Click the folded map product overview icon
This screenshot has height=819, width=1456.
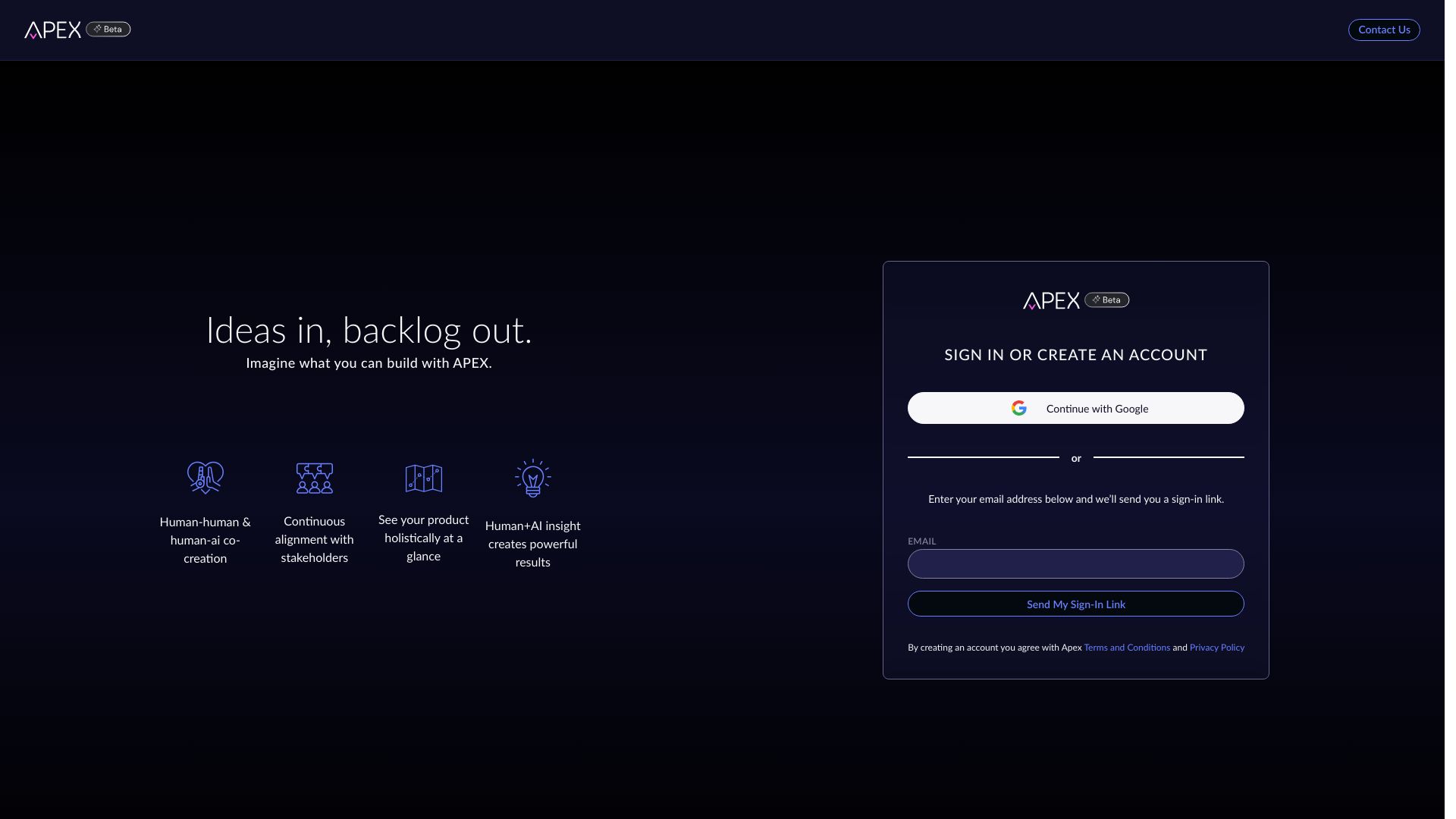click(x=423, y=478)
